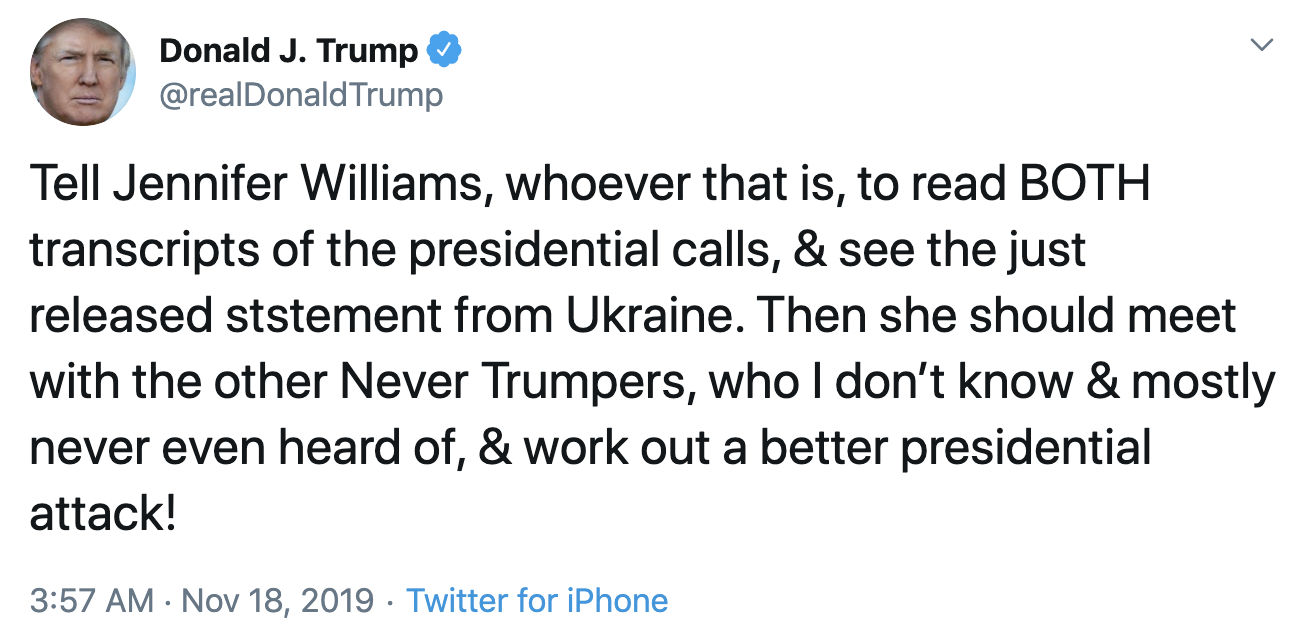Click the final word "attack!" in the tweet
Image resolution: width=1308 pixels, height=638 pixels.
pos(103,514)
